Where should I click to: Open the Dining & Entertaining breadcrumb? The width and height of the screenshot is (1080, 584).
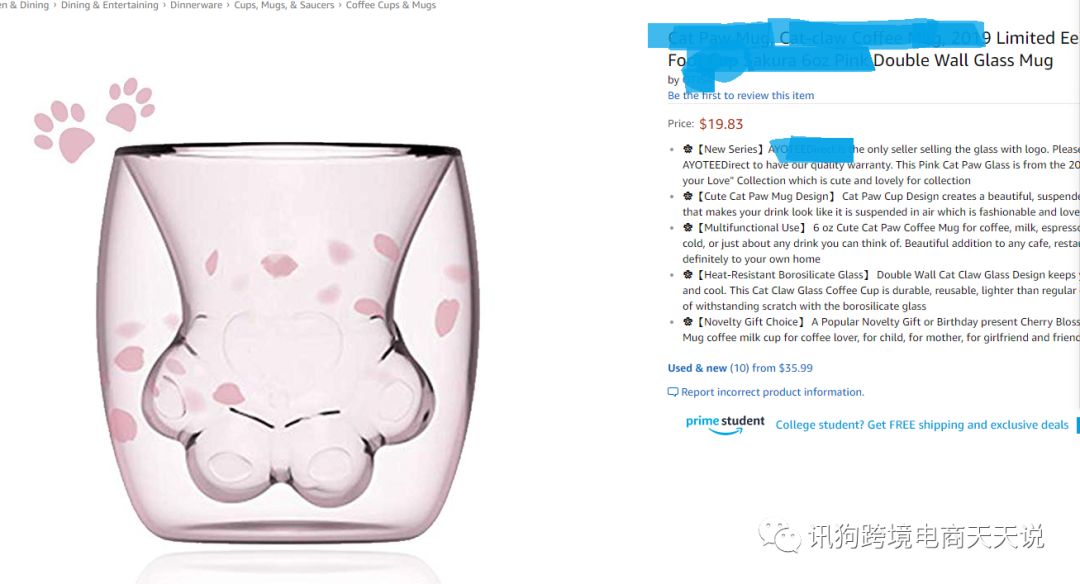point(110,5)
